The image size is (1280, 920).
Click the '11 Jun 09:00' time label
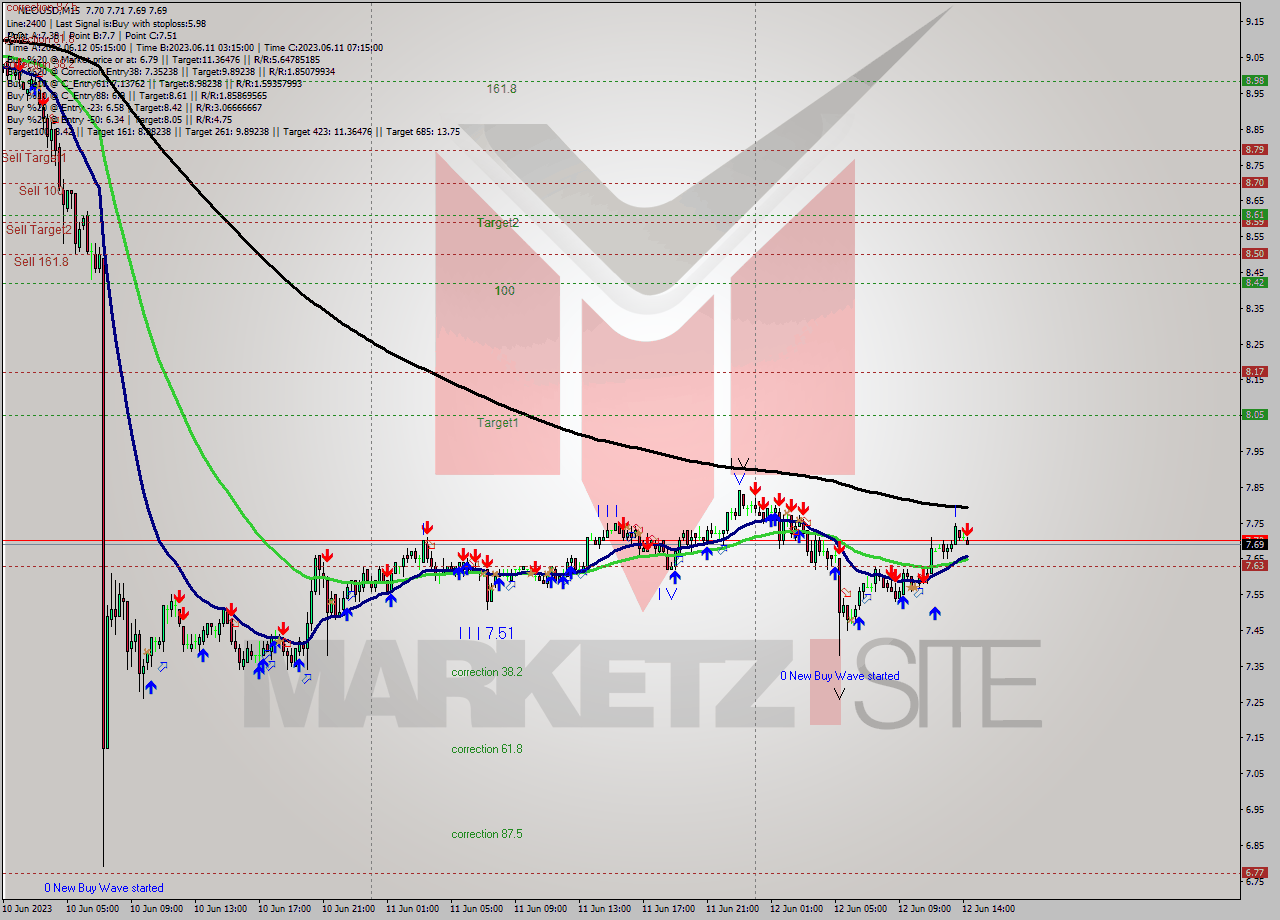tap(541, 909)
